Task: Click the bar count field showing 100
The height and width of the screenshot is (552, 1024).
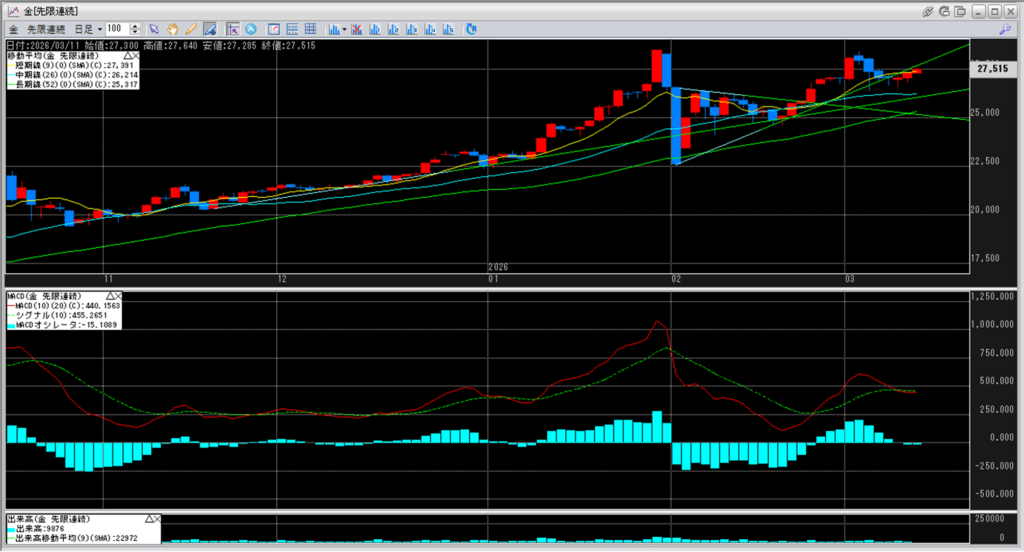Action: pyautogui.click(x=114, y=29)
